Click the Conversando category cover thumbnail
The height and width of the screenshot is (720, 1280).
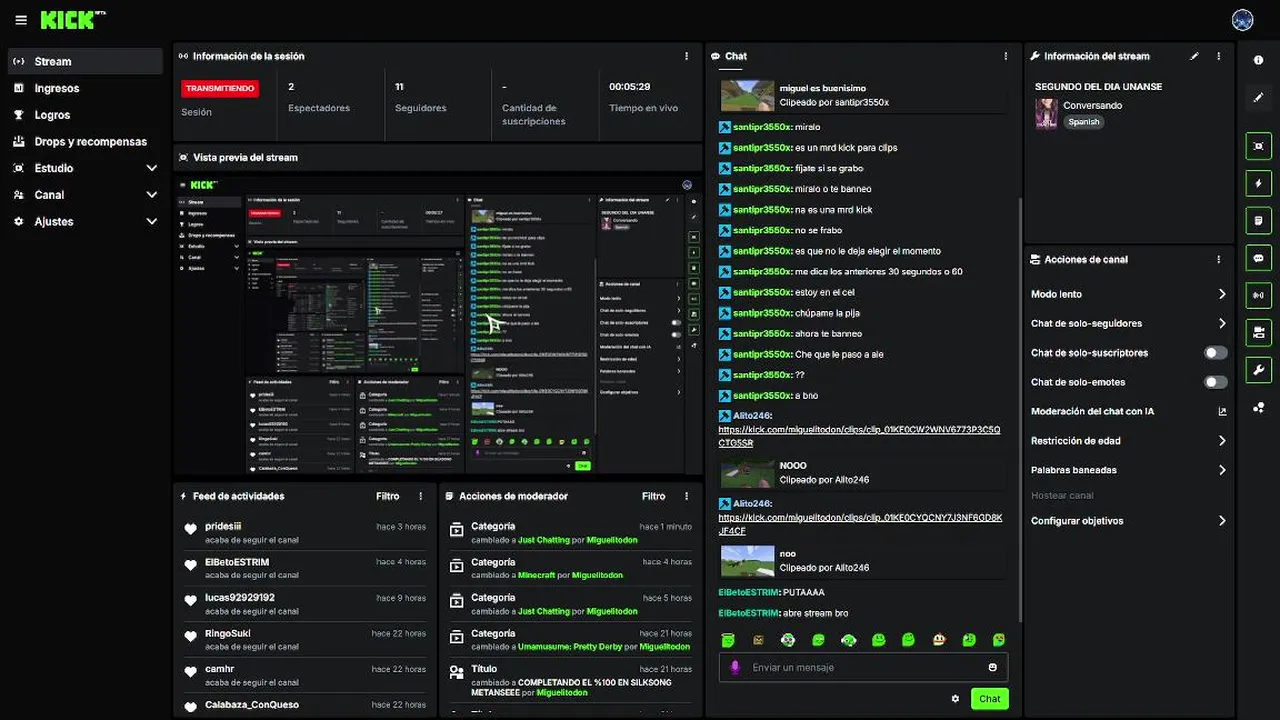pos(1046,113)
